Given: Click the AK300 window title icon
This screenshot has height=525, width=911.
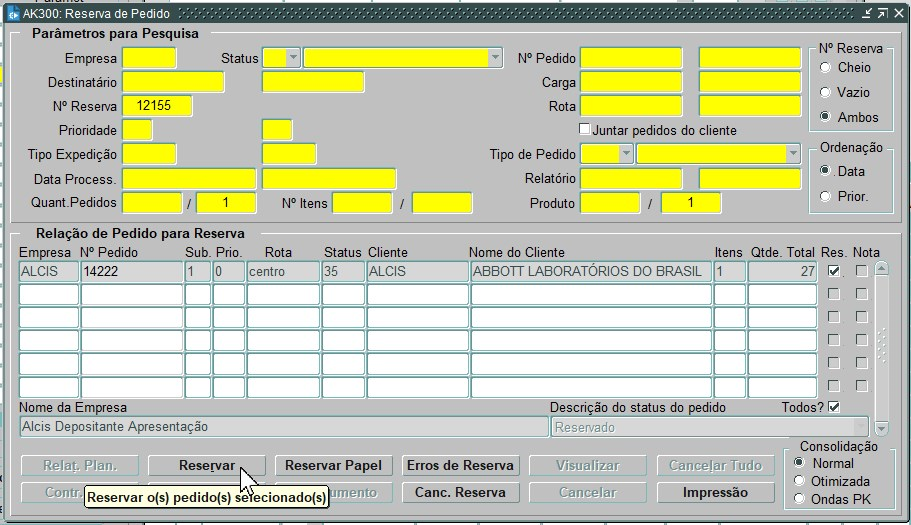Looking at the screenshot, I should click(x=13, y=14).
